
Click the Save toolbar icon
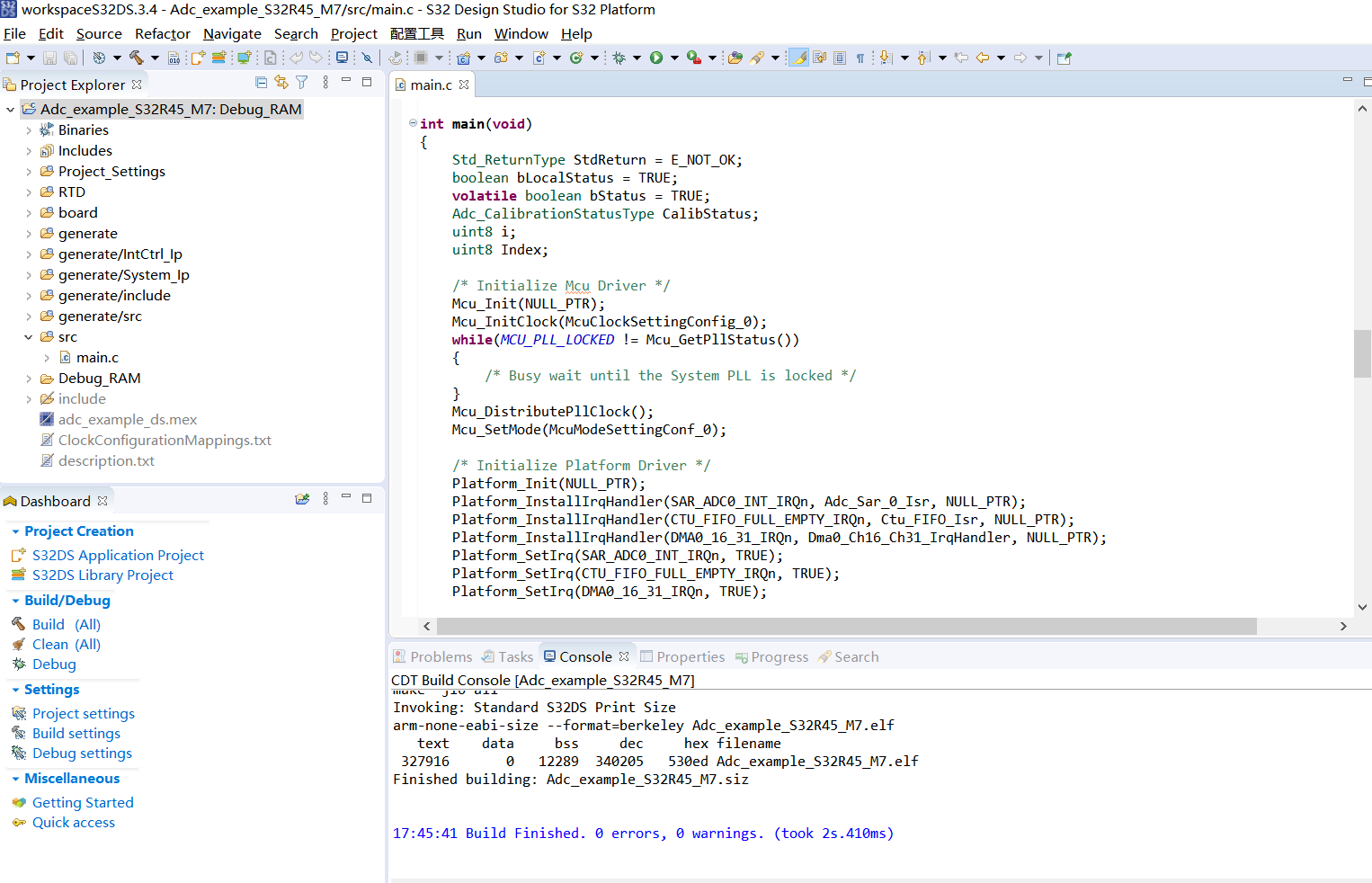[49, 58]
